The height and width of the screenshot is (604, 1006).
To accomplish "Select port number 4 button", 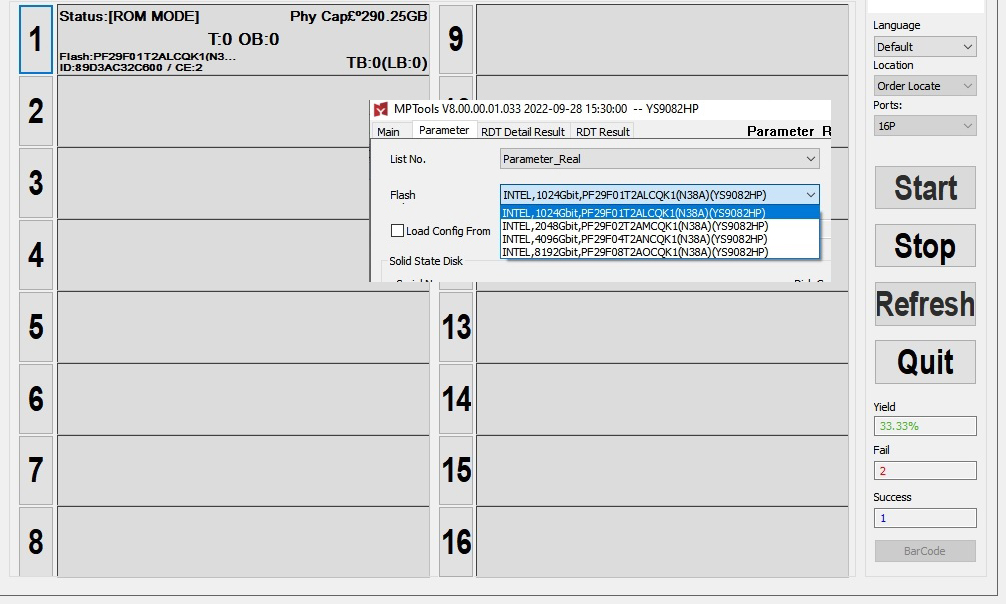I will (x=36, y=255).
